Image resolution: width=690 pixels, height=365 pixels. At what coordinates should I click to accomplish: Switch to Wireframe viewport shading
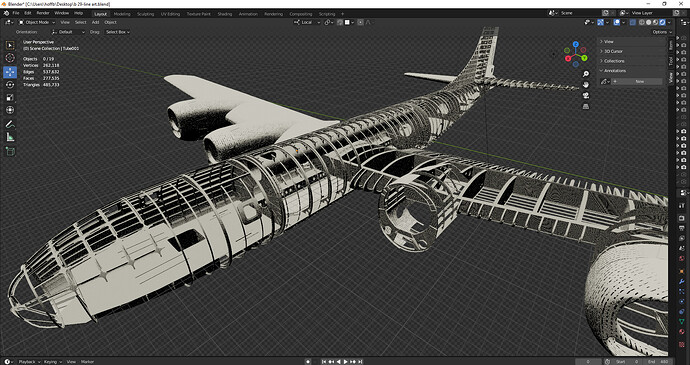(642, 22)
